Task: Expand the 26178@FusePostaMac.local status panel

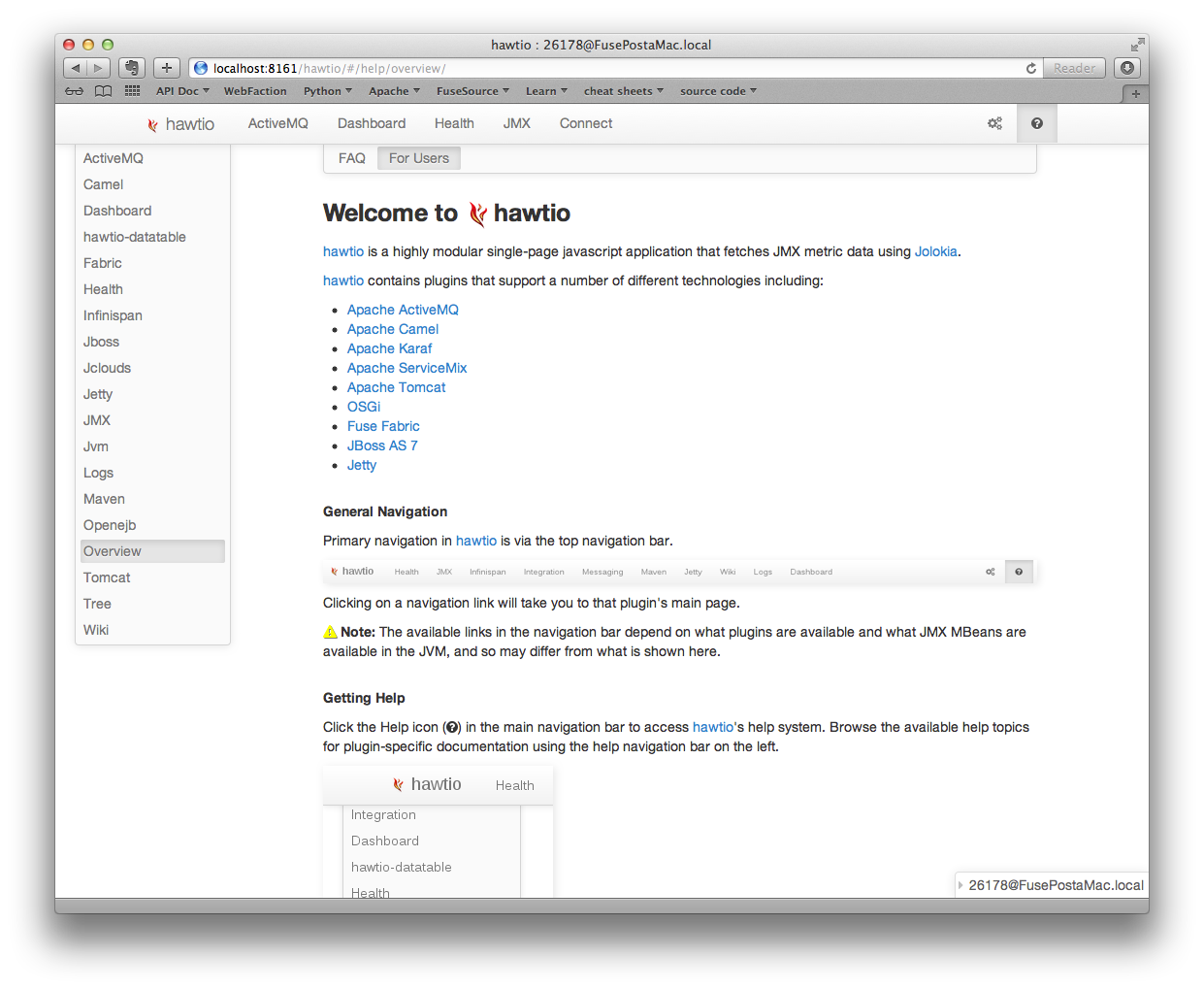Action: (1052, 885)
